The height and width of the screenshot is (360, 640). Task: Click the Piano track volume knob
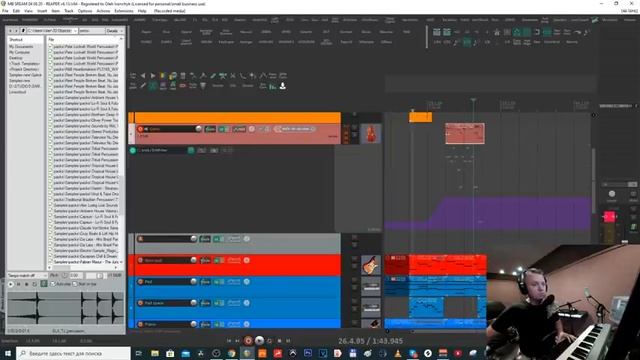(x=193, y=324)
